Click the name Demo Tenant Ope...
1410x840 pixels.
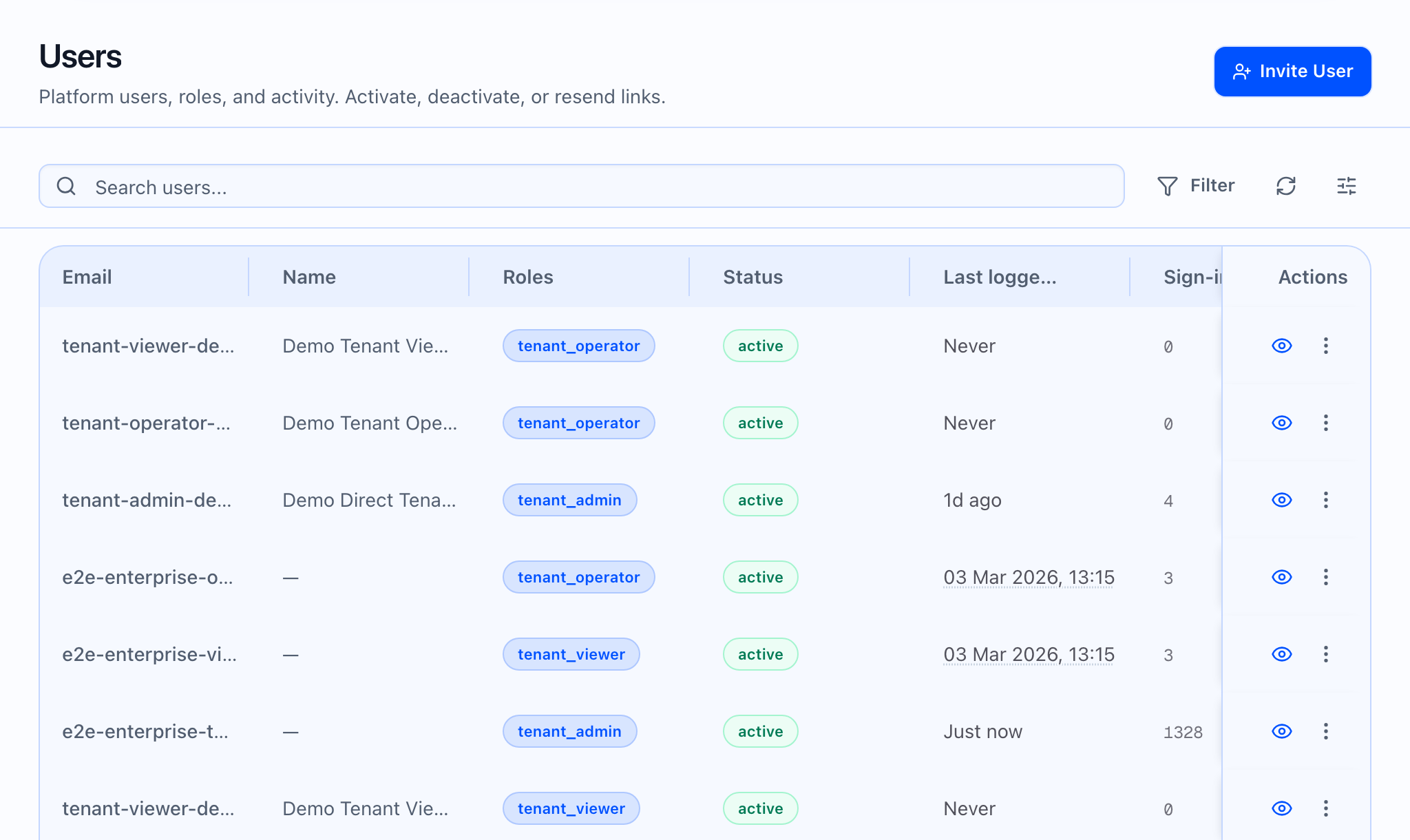(x=370, y=423)
